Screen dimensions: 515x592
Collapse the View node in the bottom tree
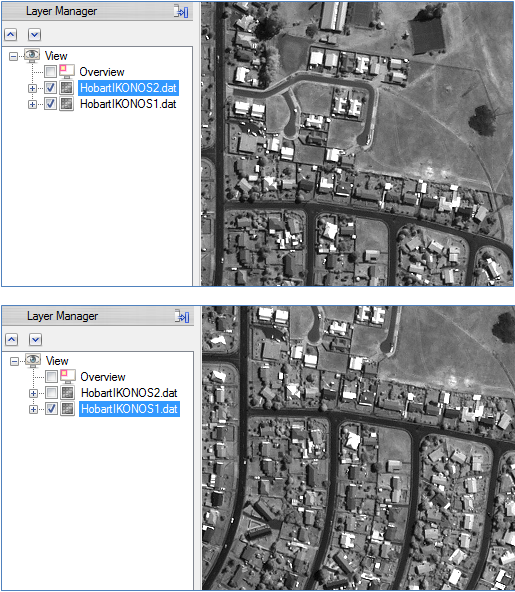(x=14, y=361)
